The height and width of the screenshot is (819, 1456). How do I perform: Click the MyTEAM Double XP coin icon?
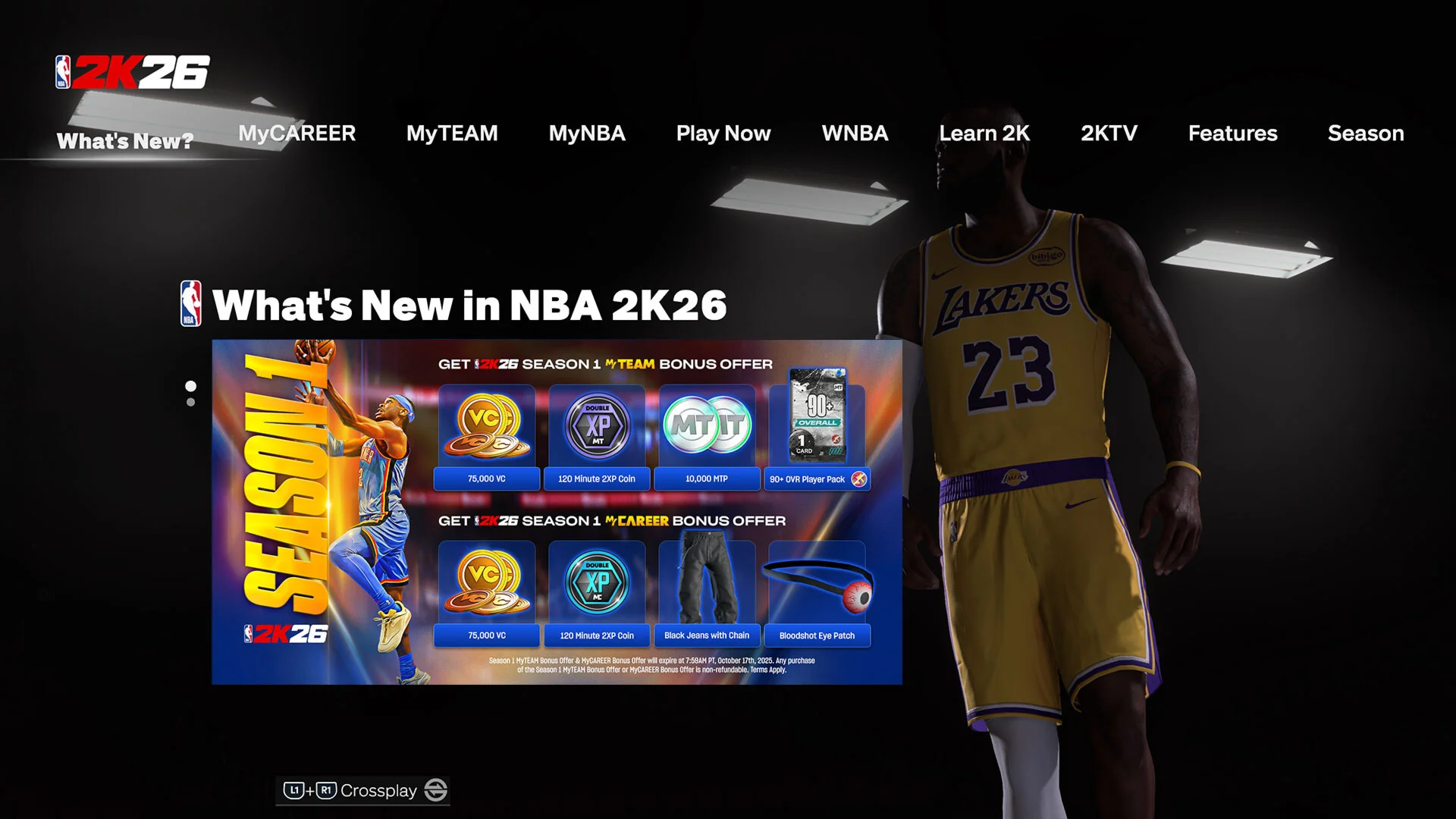[x=597, y=426]
